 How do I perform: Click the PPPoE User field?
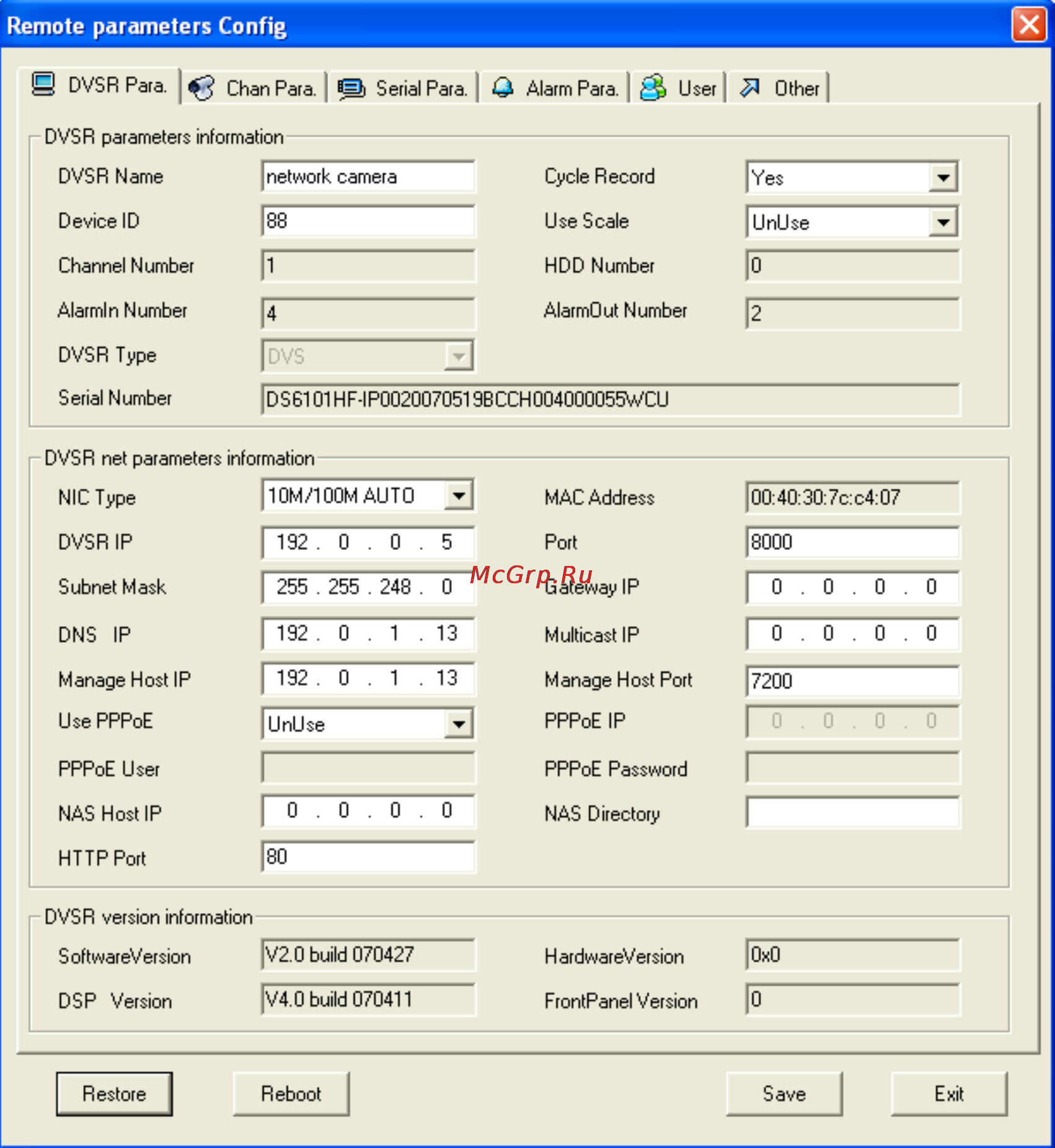[x=368, y=768]
